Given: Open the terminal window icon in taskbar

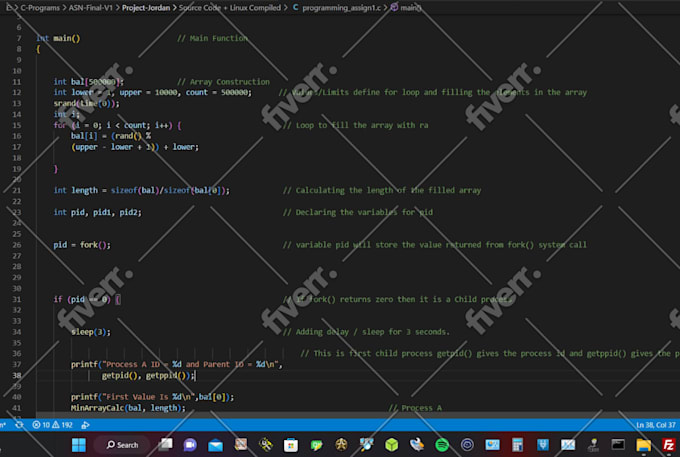Looking at the screenshot, I should point(618,445).
